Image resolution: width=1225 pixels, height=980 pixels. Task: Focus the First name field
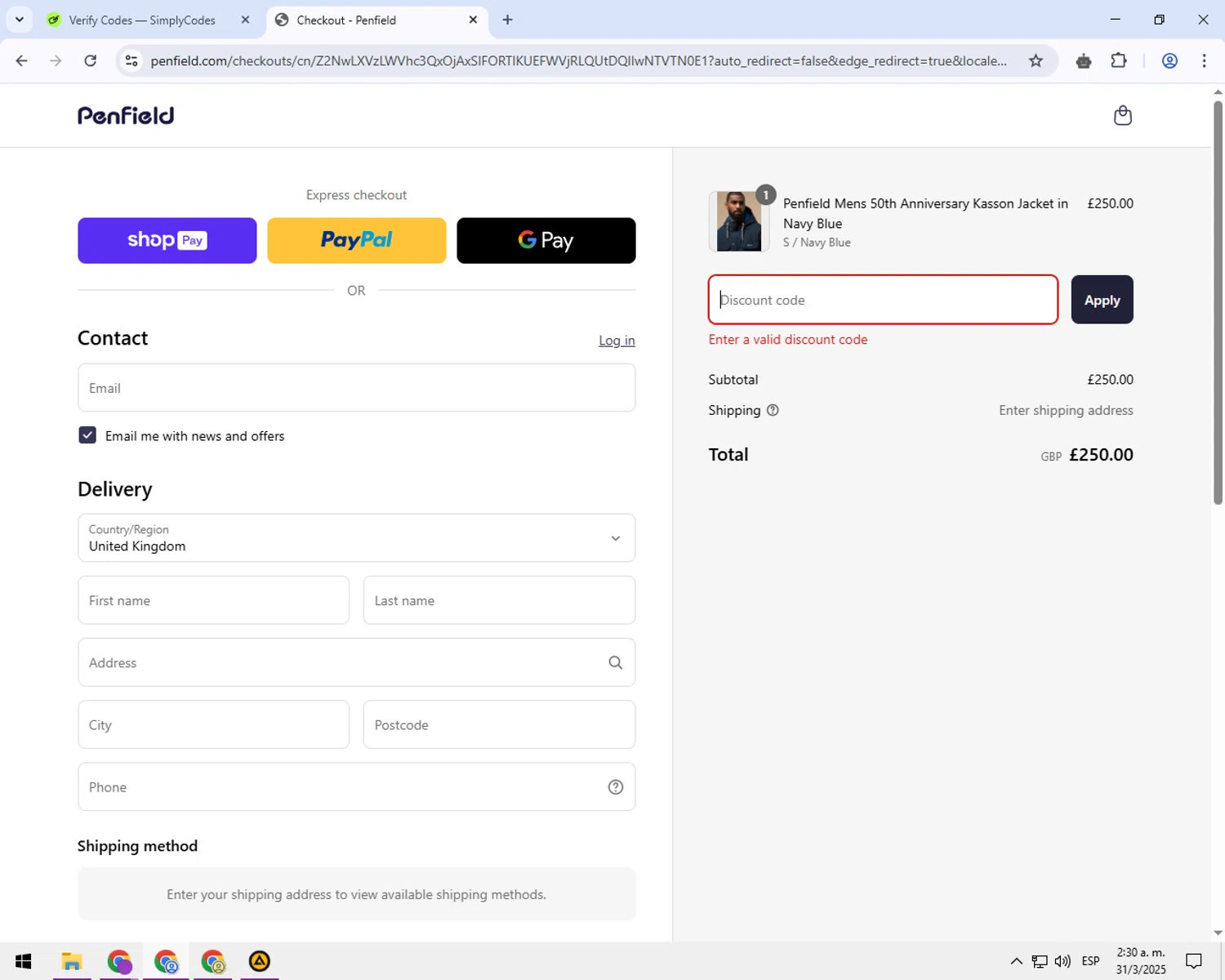(x=214, y=600)
